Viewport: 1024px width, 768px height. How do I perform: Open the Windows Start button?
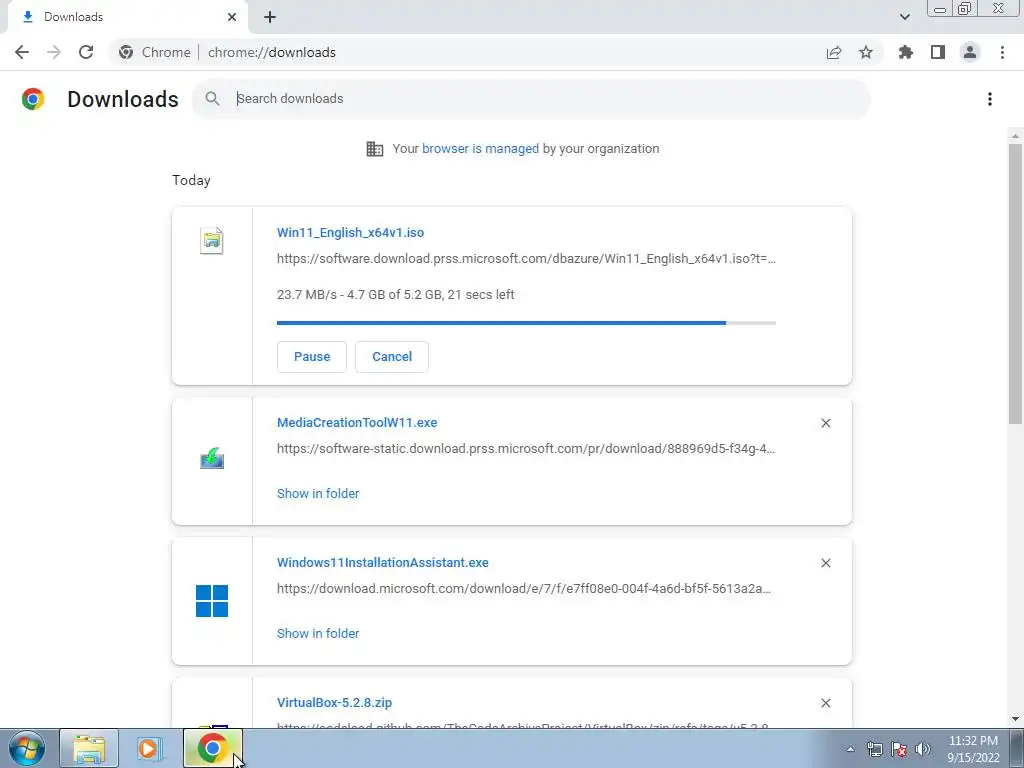26,748
